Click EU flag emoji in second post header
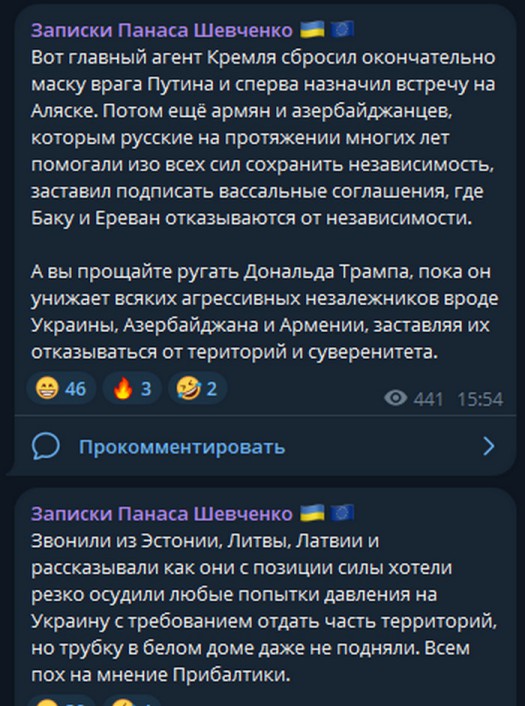Viewport: 525px width, 706px height. pyautogui.click(x=342, y=513)
